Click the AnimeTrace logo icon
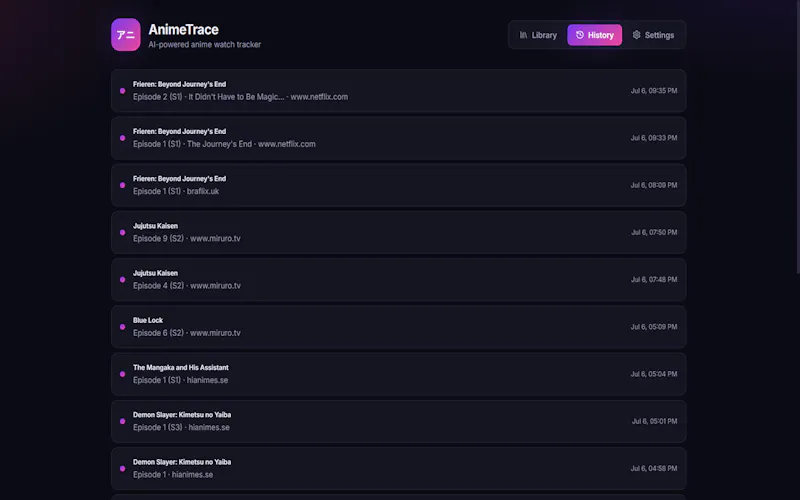Screen dimensions: 800x500 pyautogui.click(x=126, y=35)
